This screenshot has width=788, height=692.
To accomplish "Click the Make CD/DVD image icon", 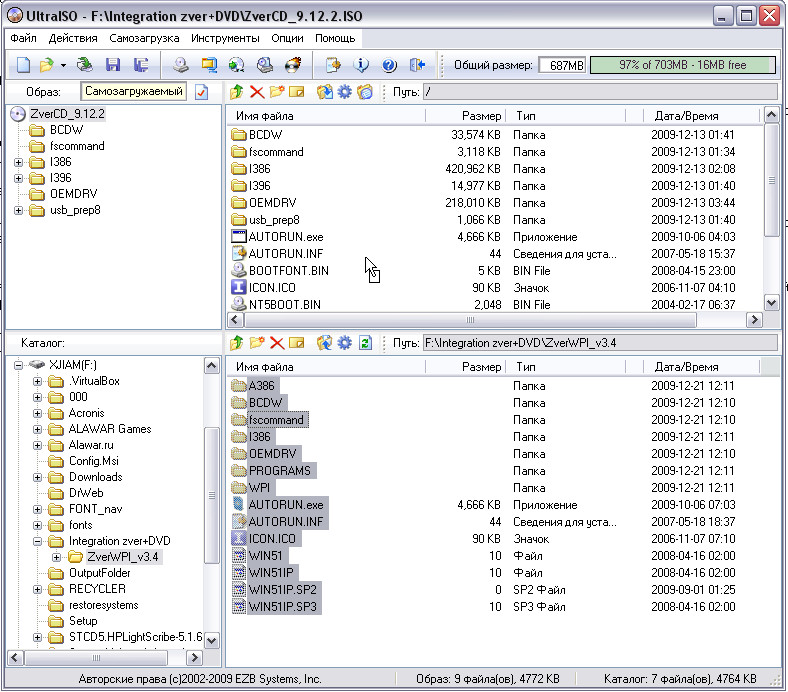I will [181, 65].
